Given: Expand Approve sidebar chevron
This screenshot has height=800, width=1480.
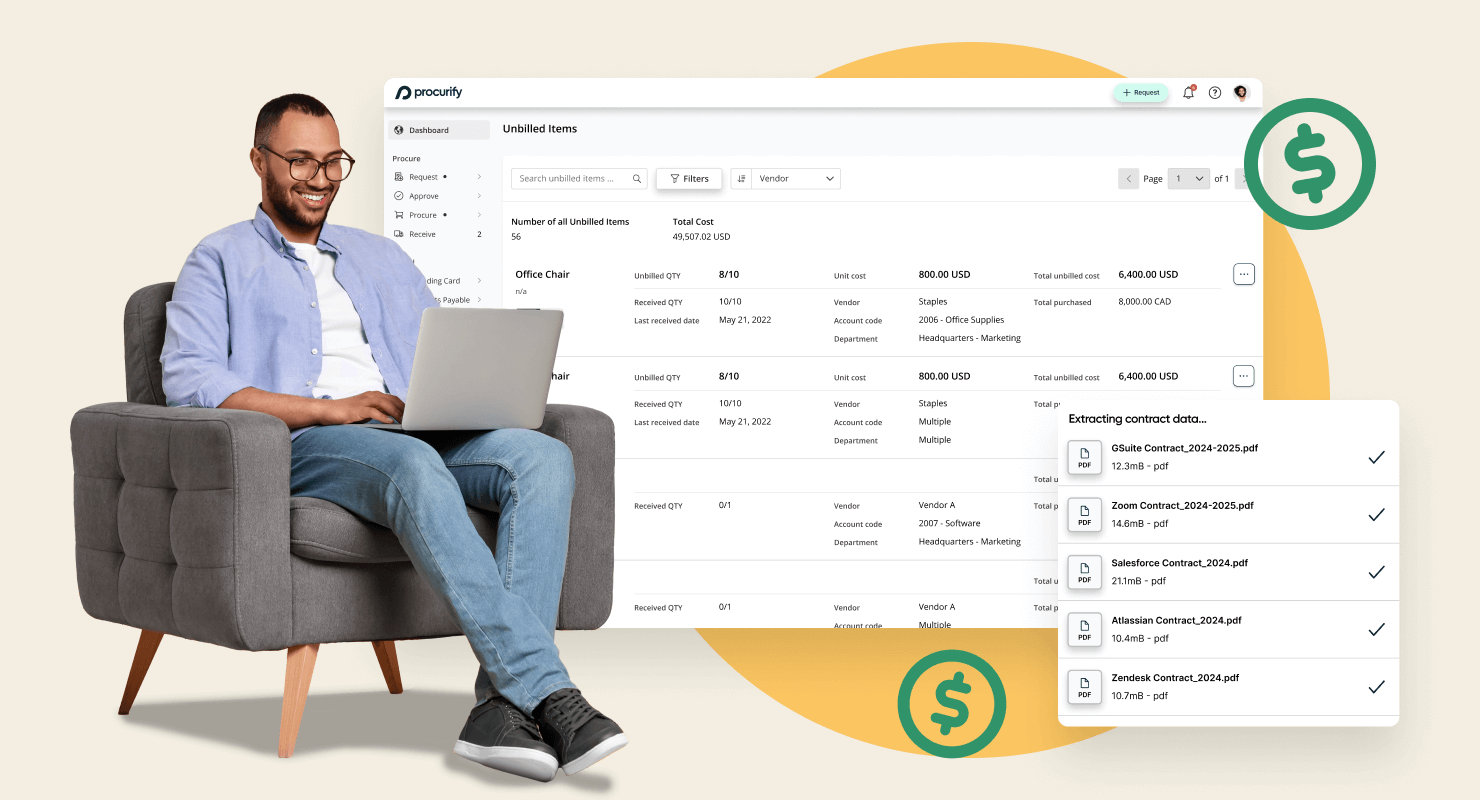Looking at the screenshot, I should [479, 196].
